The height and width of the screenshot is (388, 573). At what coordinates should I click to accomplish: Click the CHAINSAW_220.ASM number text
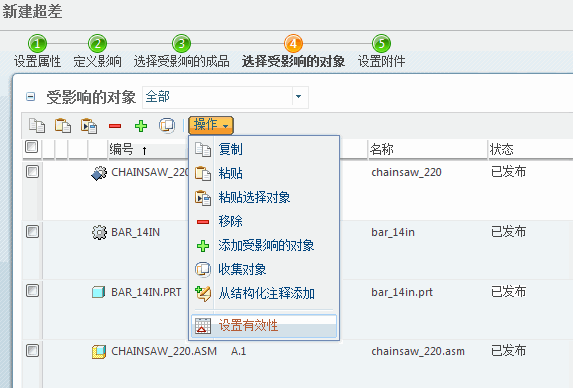164,351
